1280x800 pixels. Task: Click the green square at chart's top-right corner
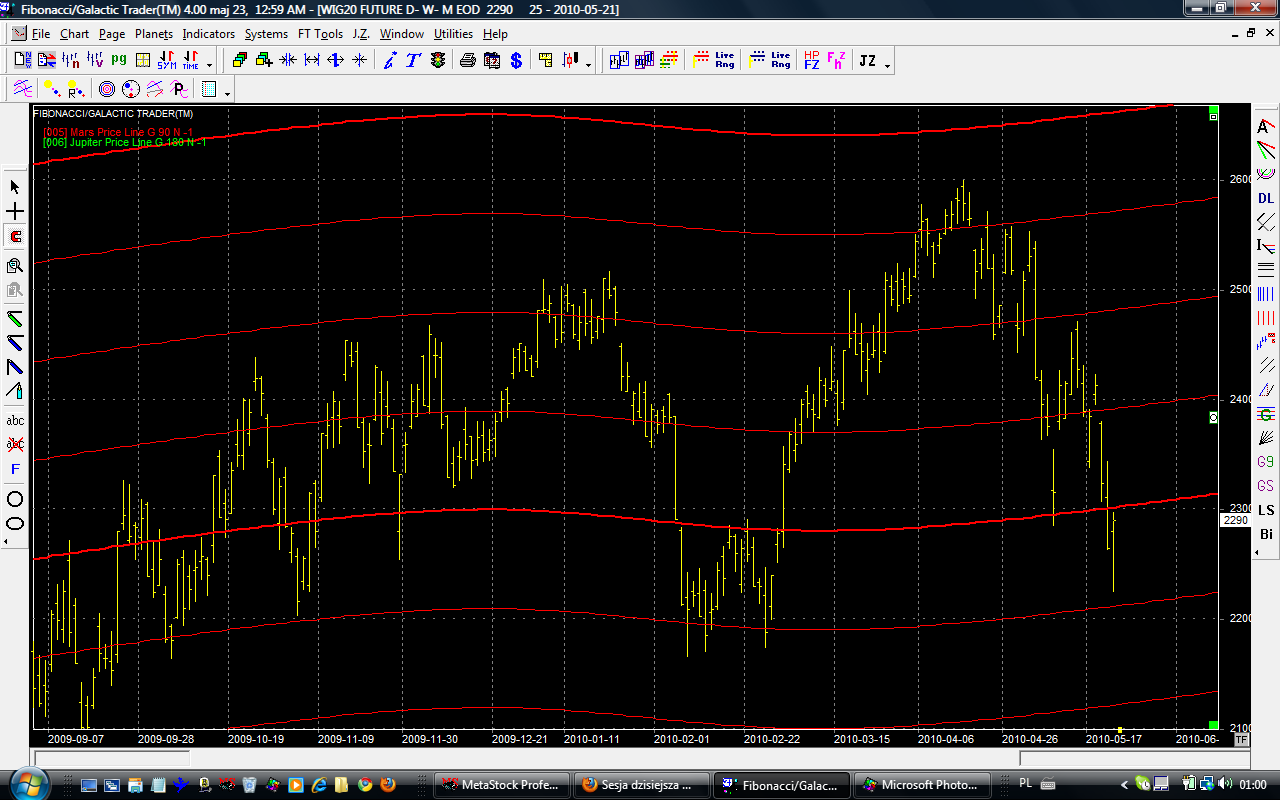[x=1214, y=110]
